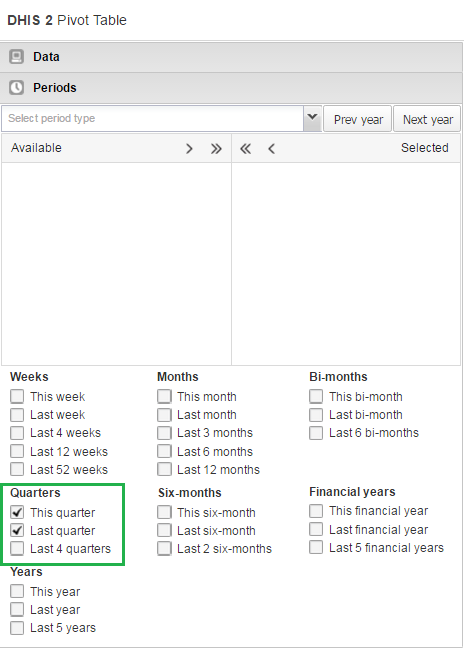Screen dimensions: 464x648
Task: Click the Data panel monitor icon
Action: pos(17,57)
